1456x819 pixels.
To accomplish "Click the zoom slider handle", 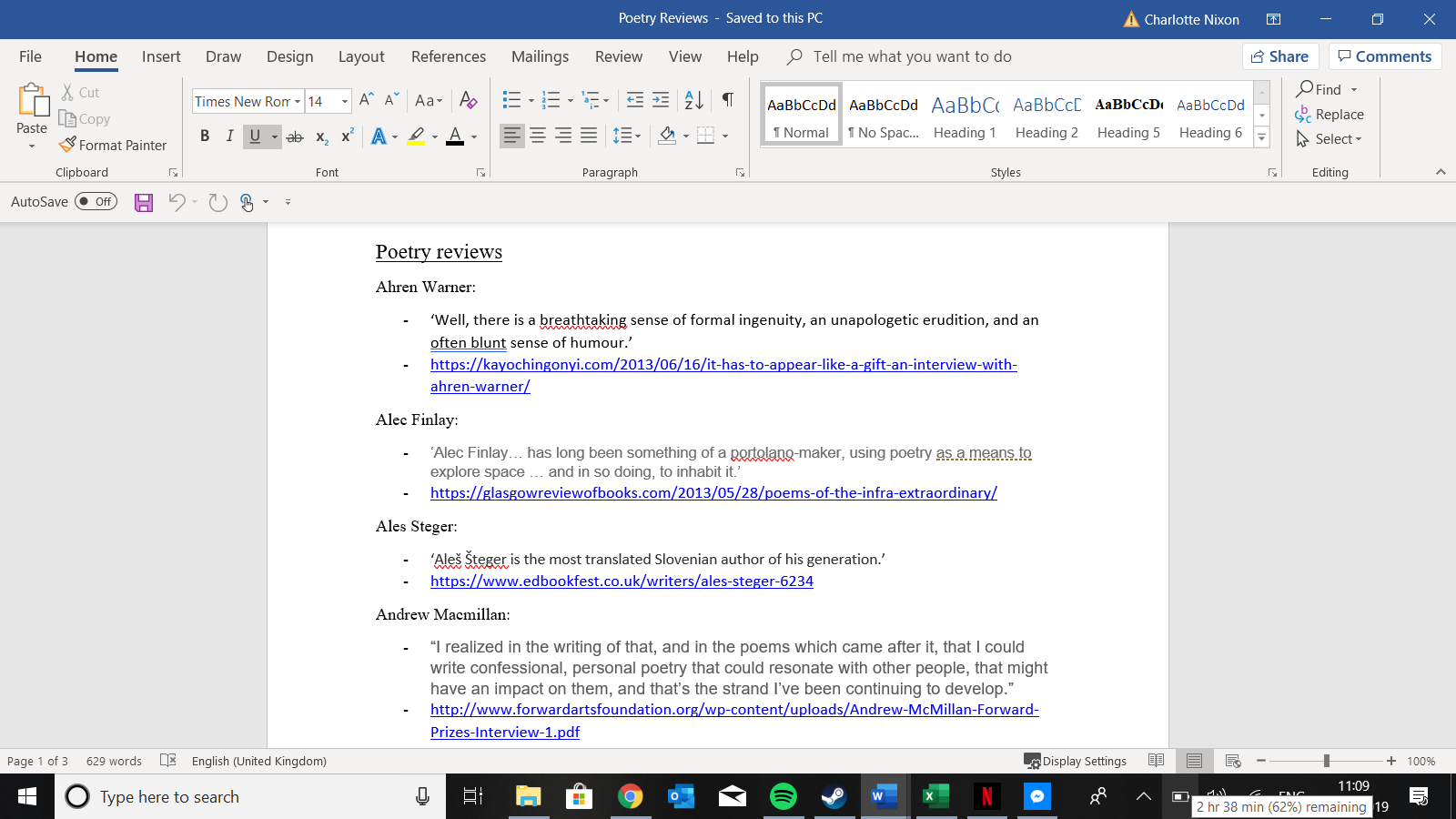I will tap(1327, 761).
